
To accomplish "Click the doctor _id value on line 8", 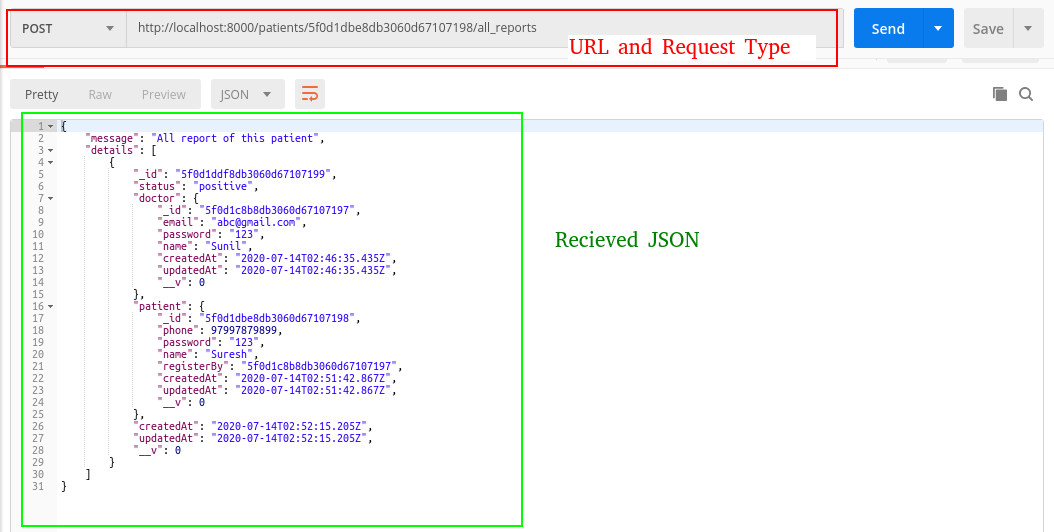I will point(277,210).
